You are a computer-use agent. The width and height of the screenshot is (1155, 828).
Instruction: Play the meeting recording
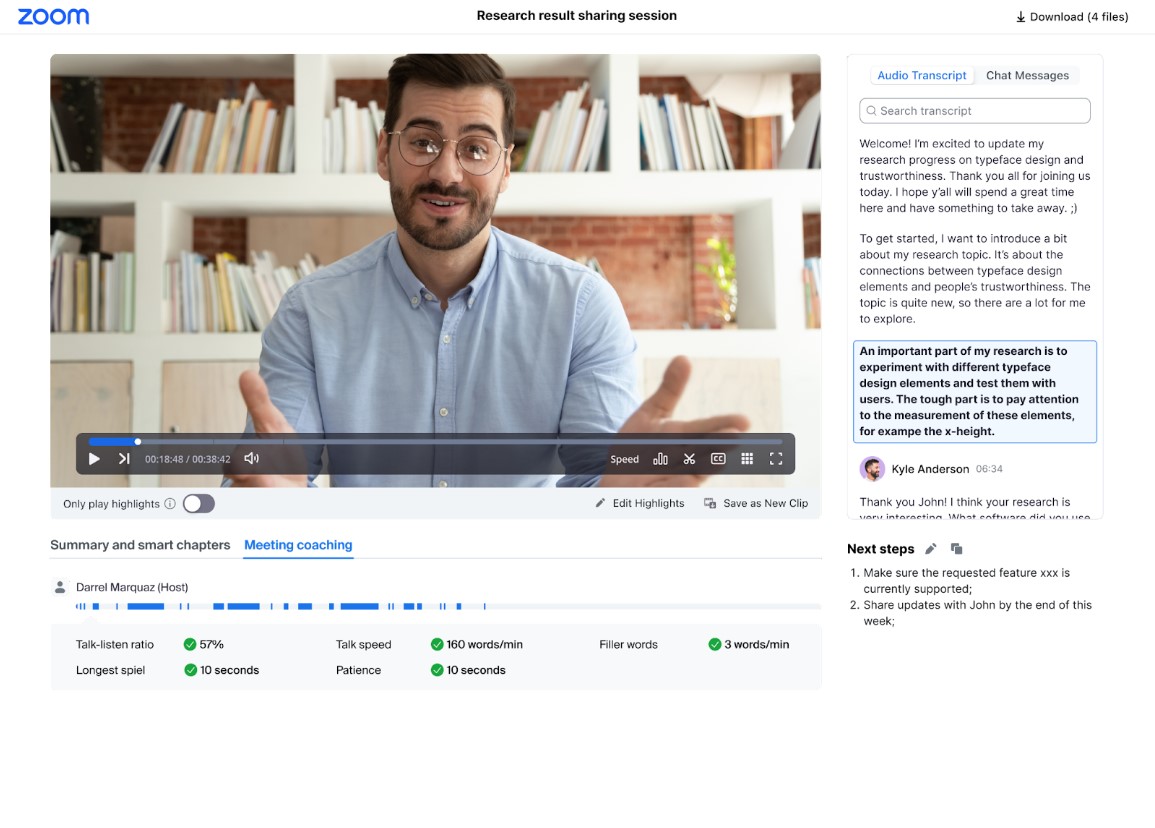(x=94, y=459)
